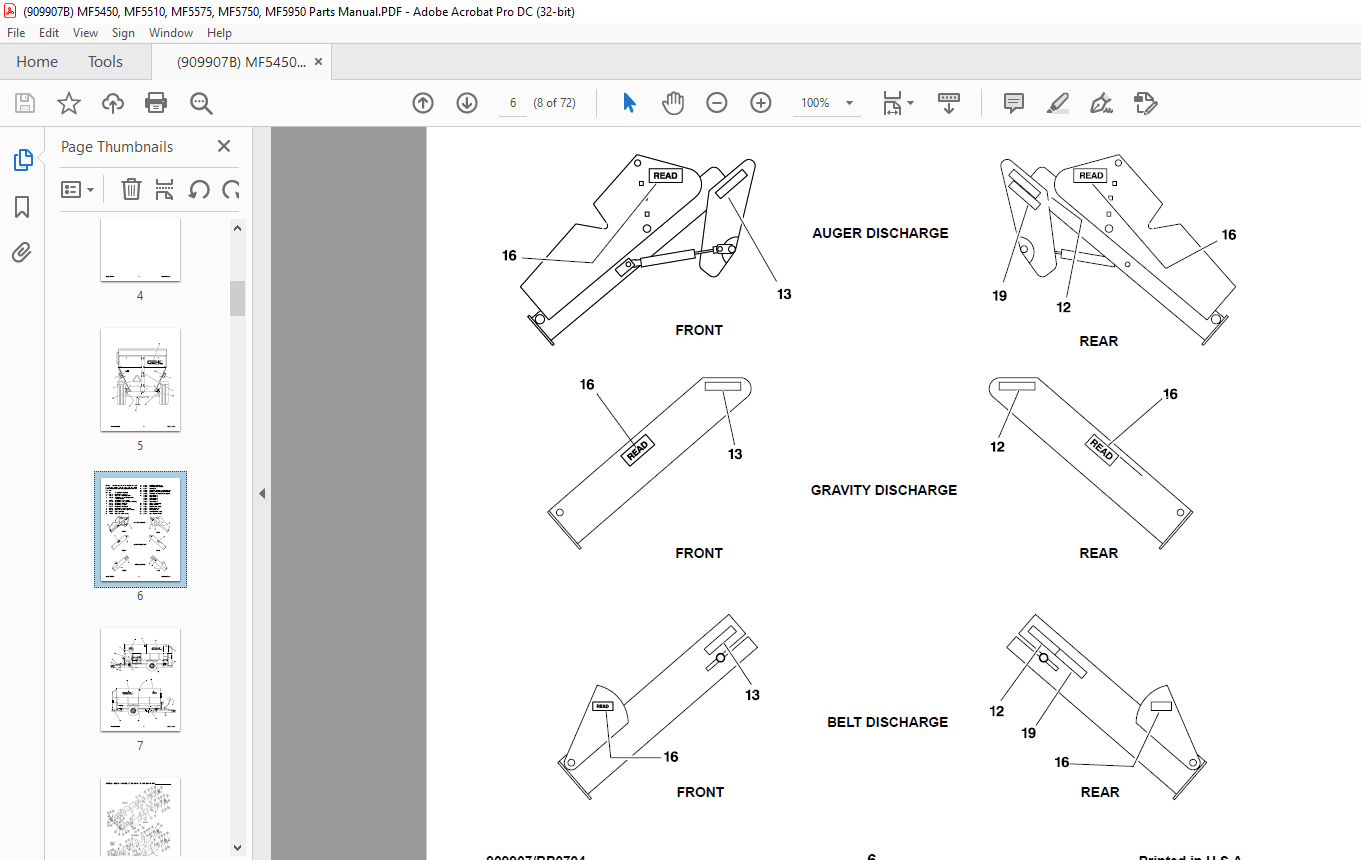Go to the previous page arrow

(423, 103)
